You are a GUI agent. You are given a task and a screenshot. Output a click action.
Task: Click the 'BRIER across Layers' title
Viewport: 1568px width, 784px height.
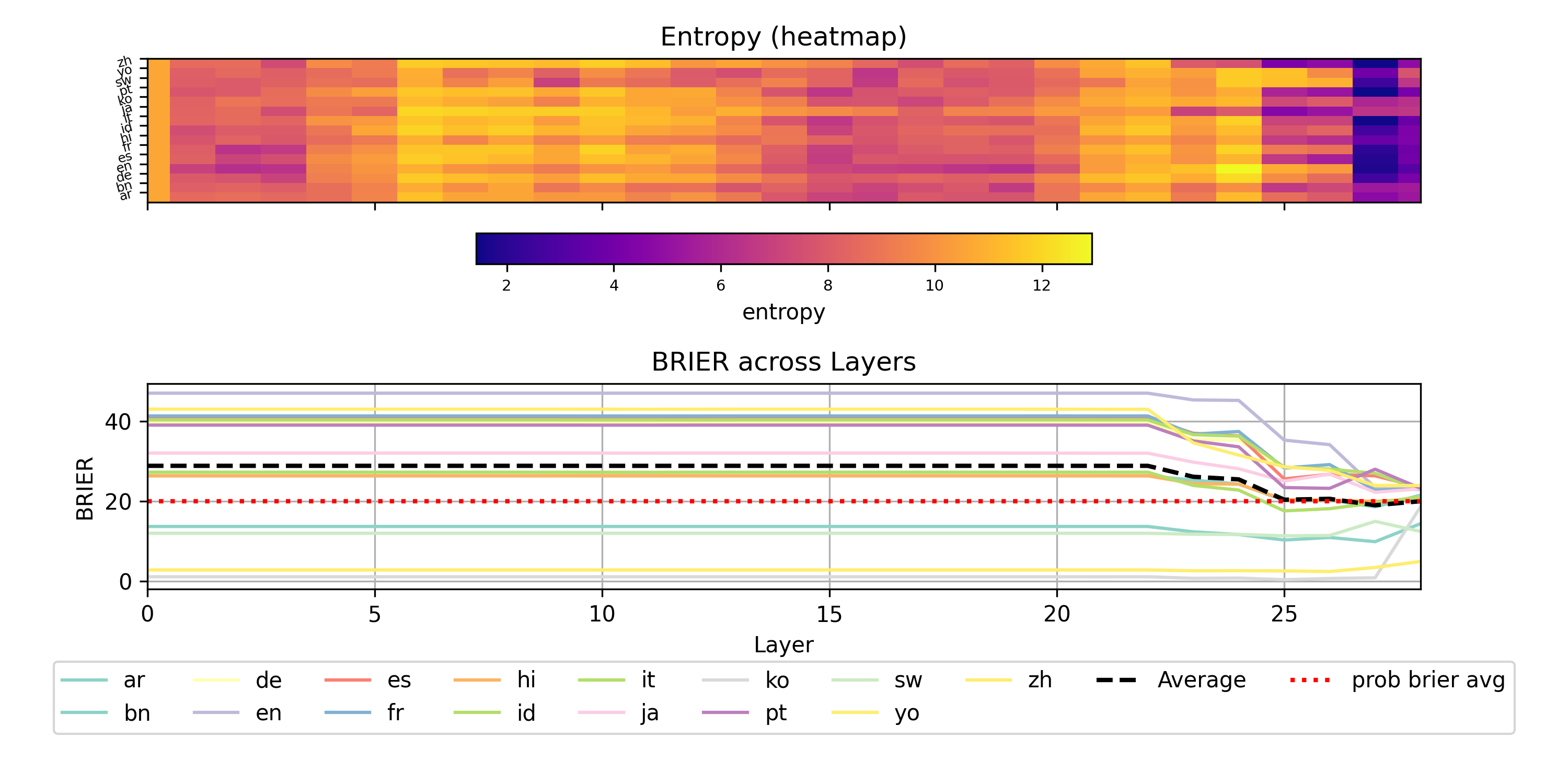point(783,362)
